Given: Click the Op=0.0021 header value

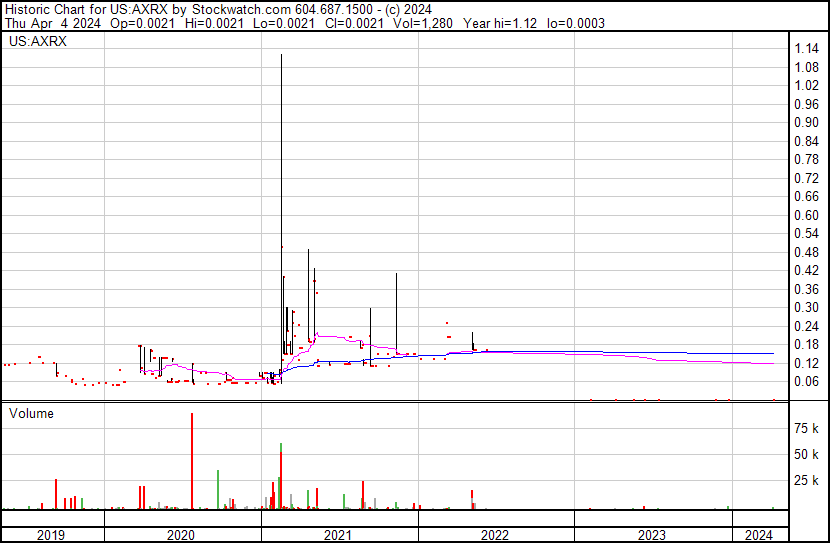Looking at the screenshot, I should click(x=142, y=23).
